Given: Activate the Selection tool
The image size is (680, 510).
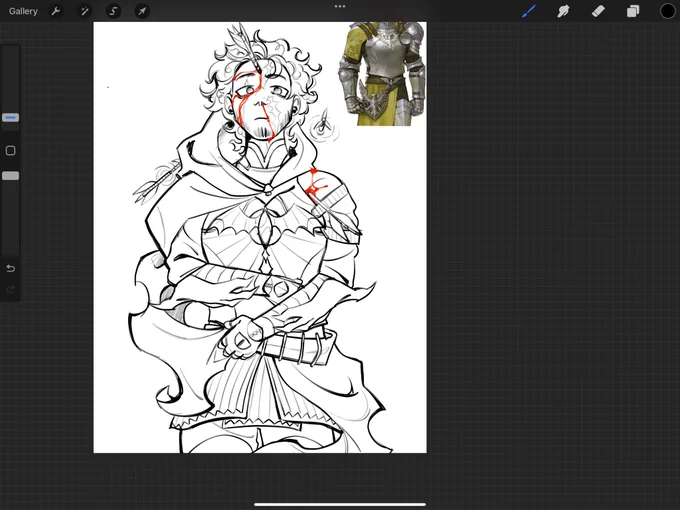Looking at the screenshot, I should [114, 11].
